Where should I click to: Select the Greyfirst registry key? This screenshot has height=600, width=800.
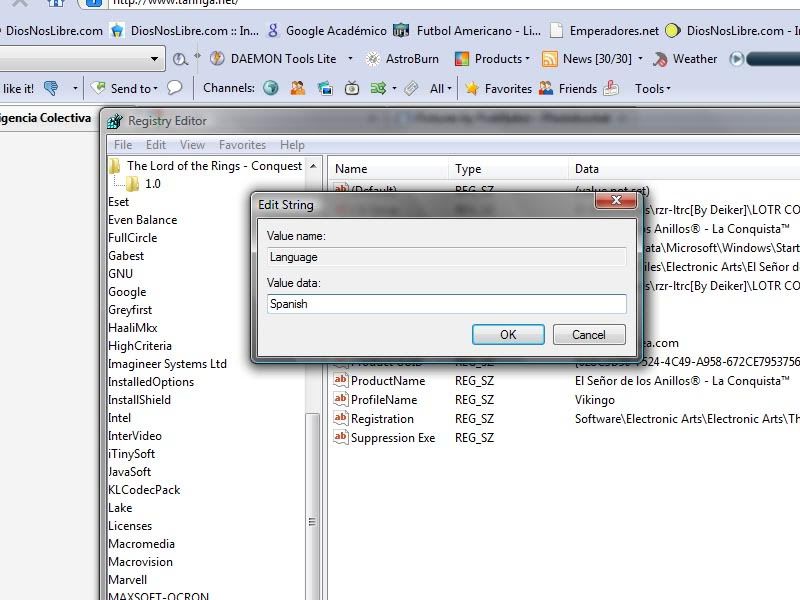click(130, 310)
